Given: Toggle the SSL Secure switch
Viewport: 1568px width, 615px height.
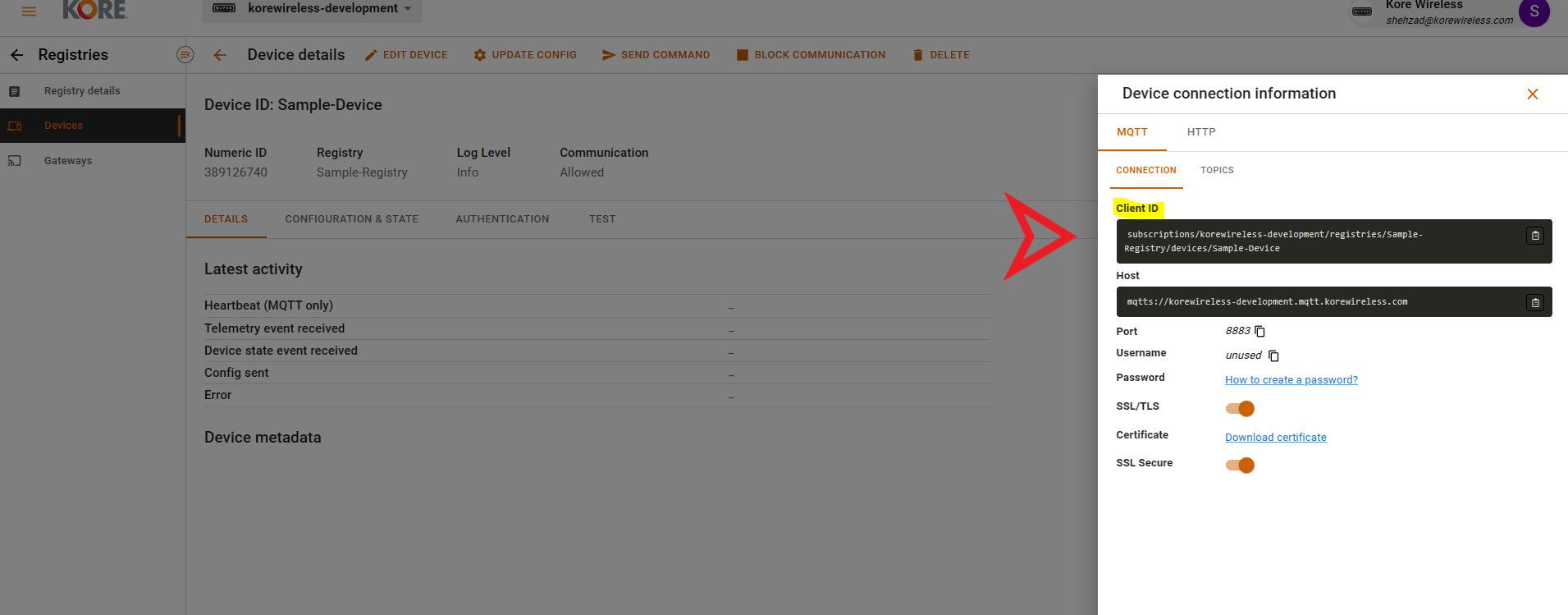Looking at the screenshot, I should click(1240, 465).
